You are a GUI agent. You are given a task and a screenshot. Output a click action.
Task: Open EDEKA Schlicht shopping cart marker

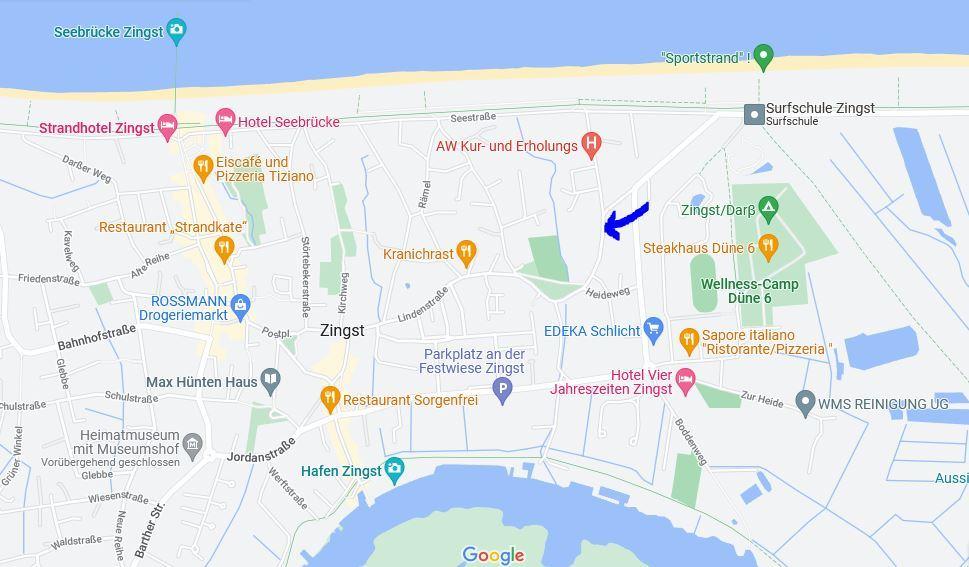[653, 330]
